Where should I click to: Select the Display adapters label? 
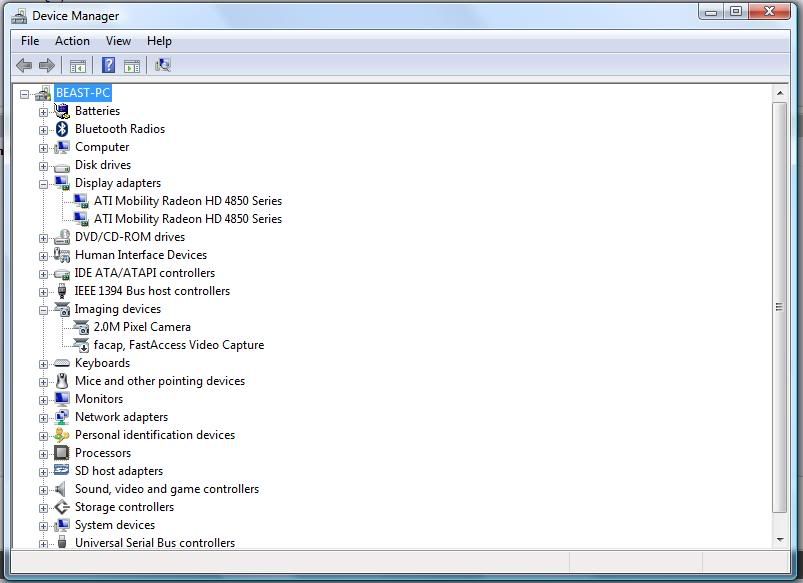coord(118,183)
